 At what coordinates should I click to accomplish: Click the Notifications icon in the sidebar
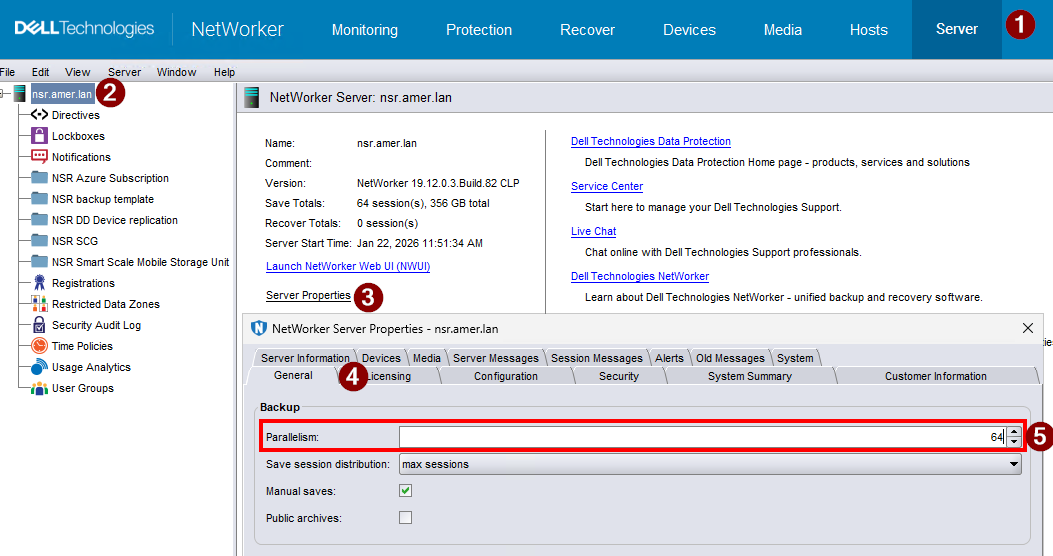[39, 157]
